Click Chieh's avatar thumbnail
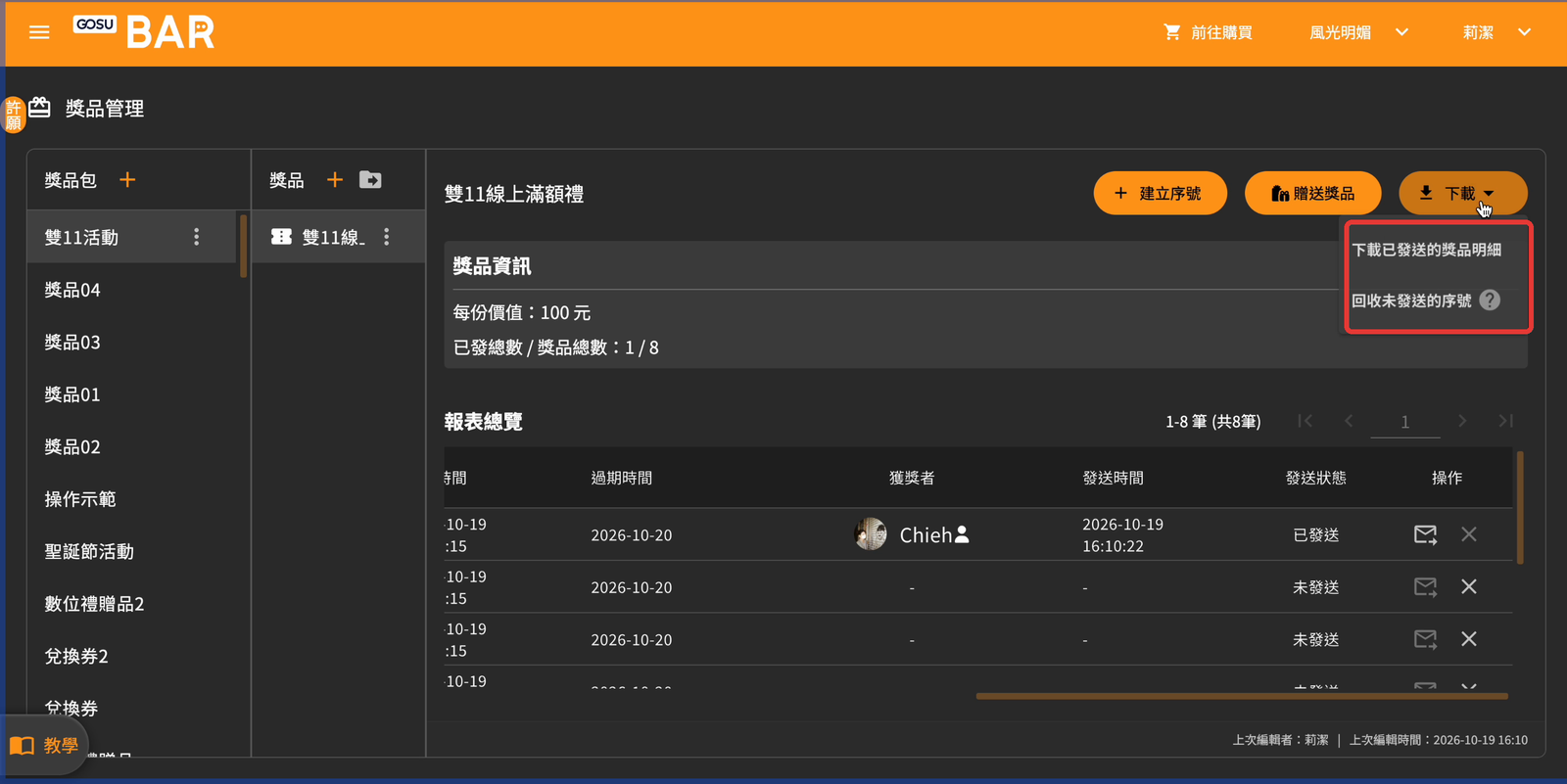This screenshot has width=1567, height=784. click(x=870, y=534)
